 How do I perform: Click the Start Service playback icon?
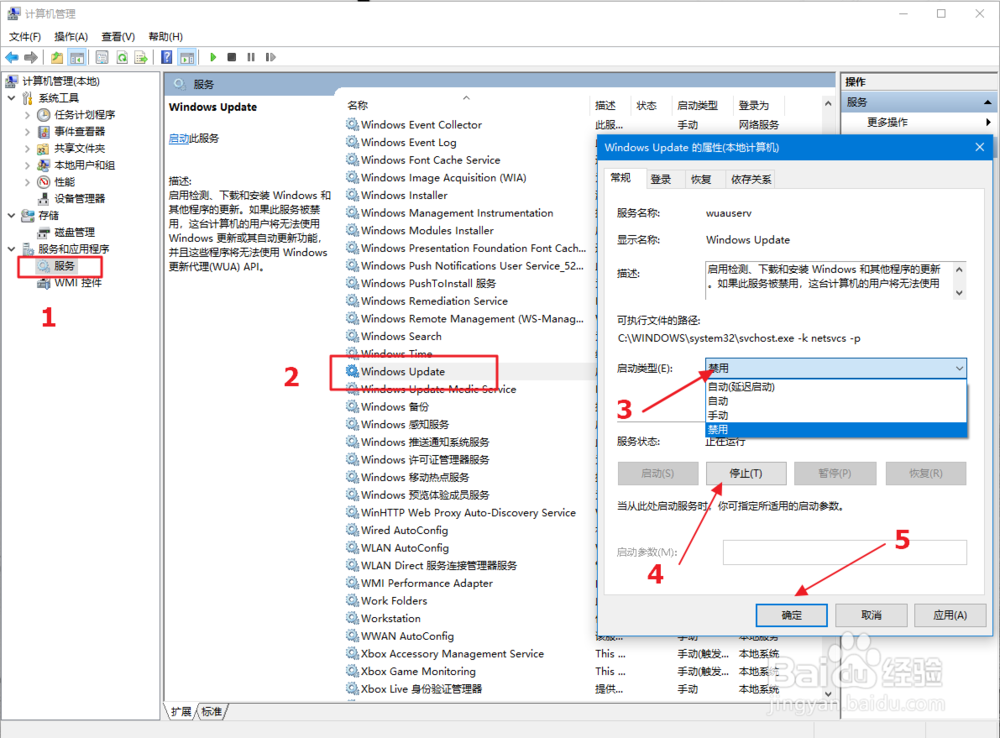[x=214, y=57]
